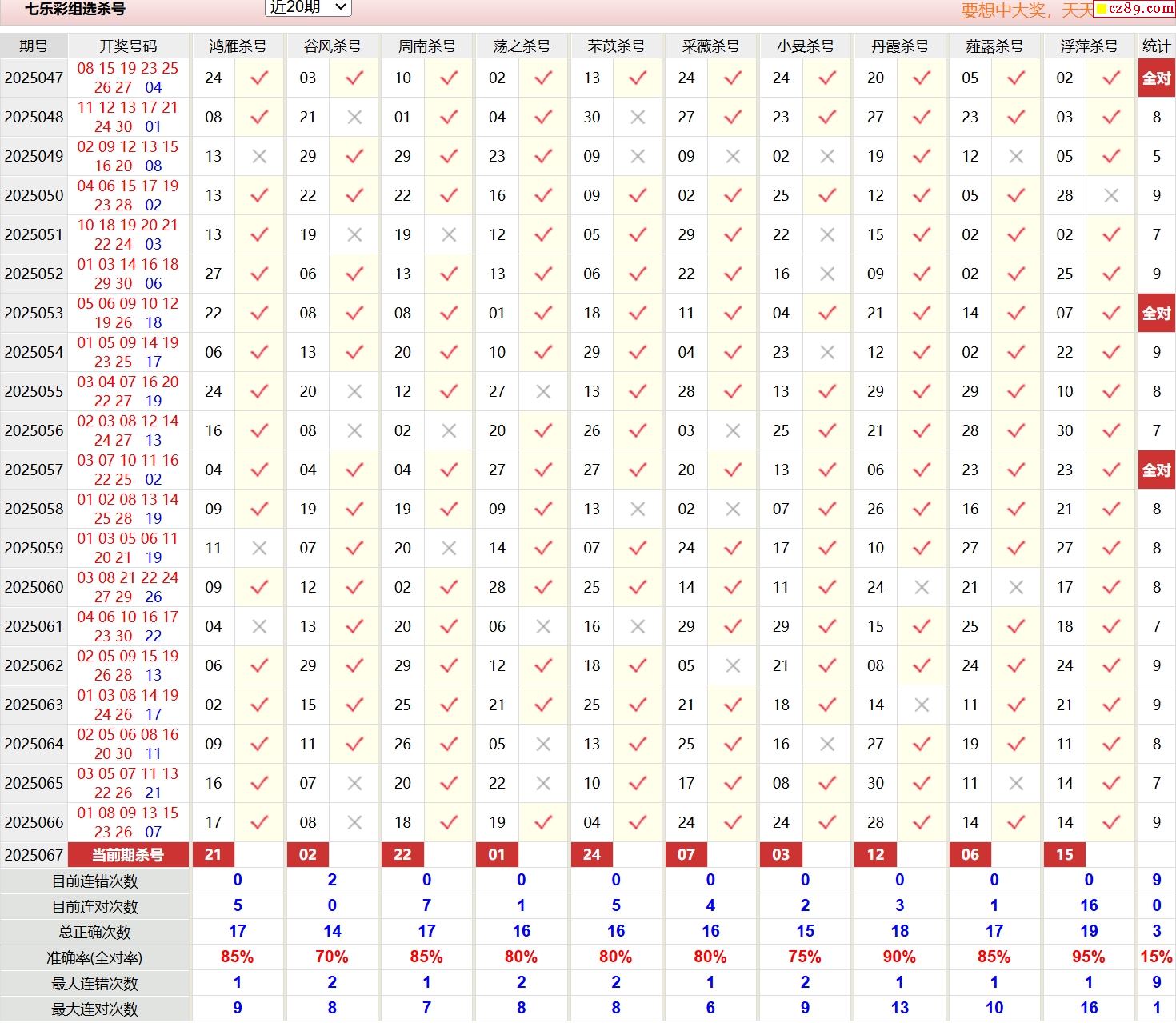Click the 周南杀号 column header
This screenshot has height=1023, width=1176.
426,46
